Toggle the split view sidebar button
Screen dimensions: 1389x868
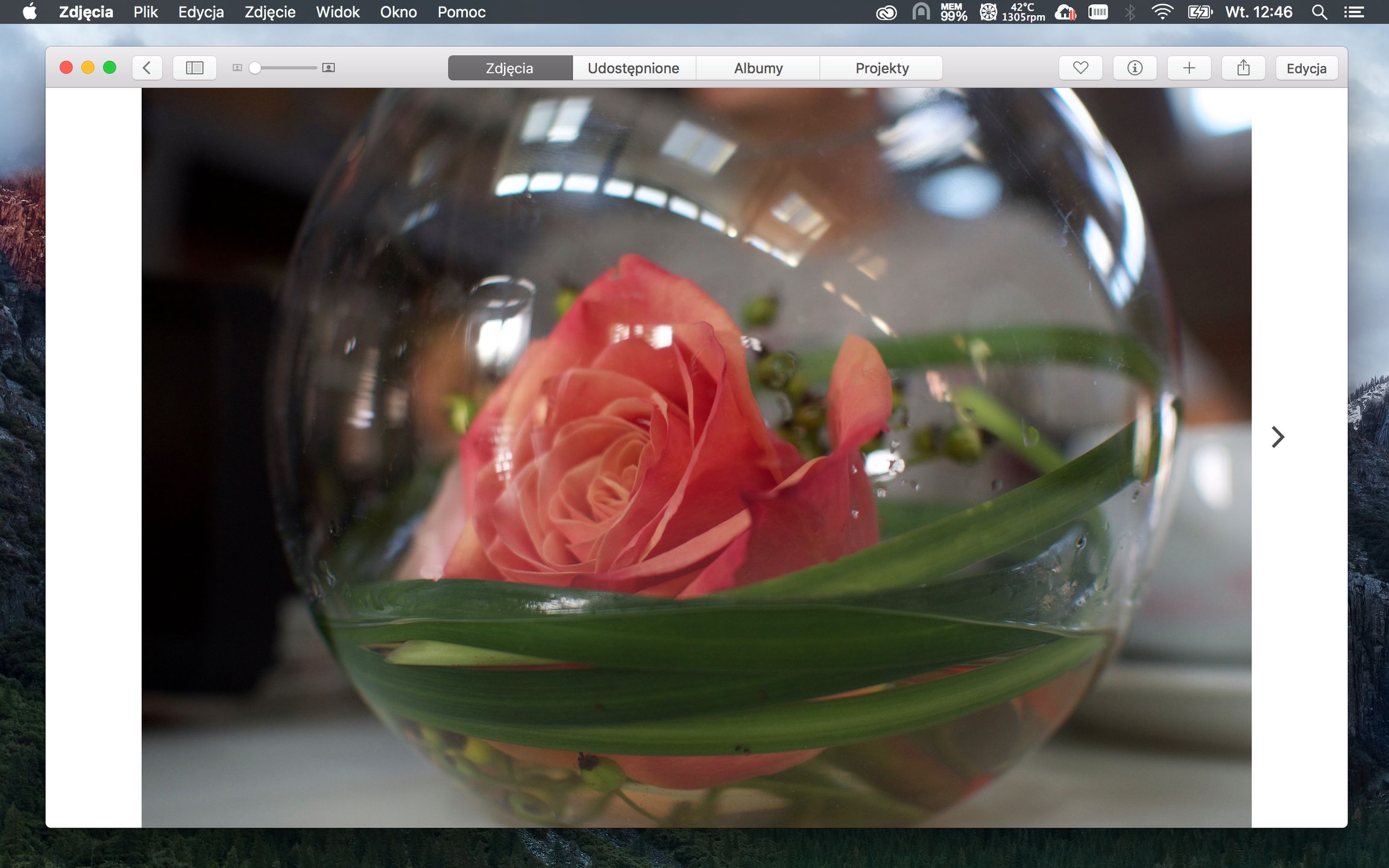coord(195,68)
